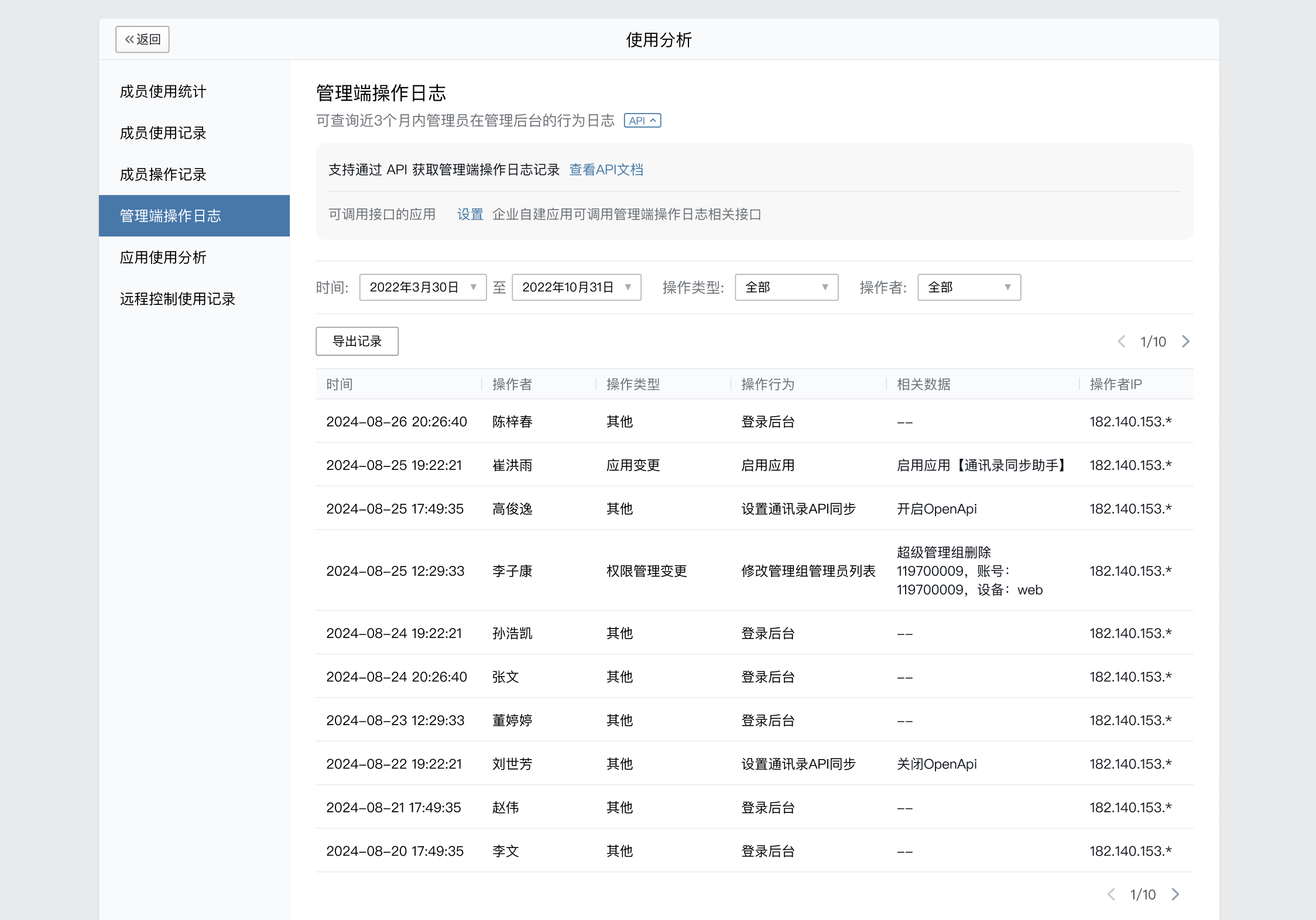Go back with the 返回 button
This screenshot has width=1316, height=920.
142,39
